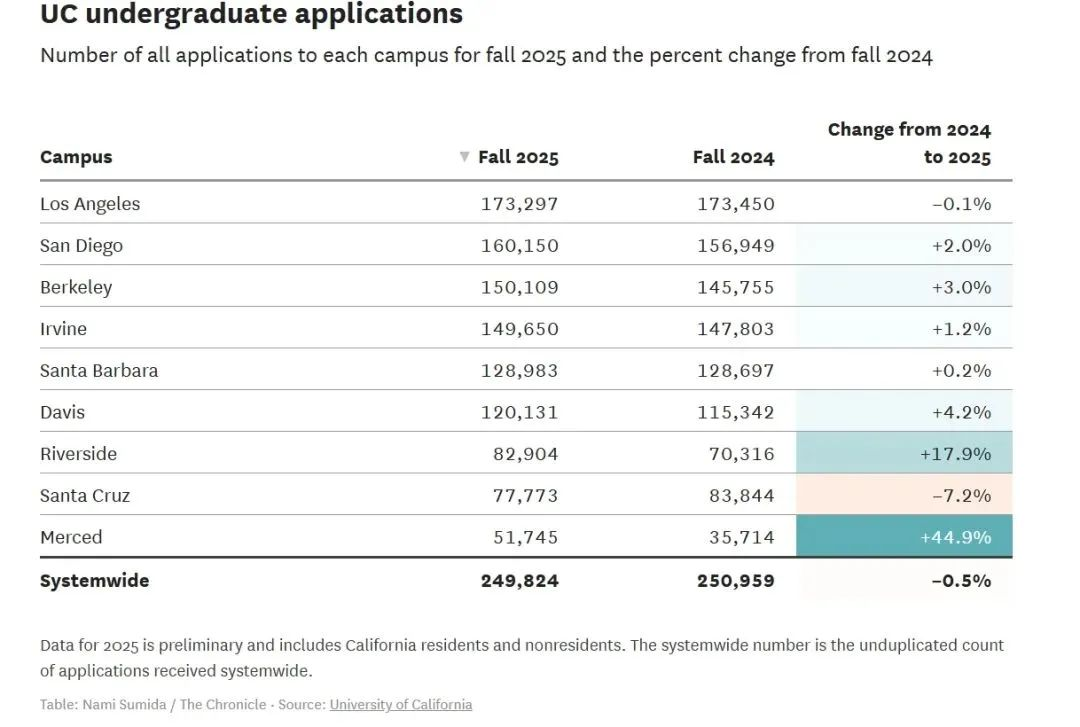Image resolution: width=1080 pixels, height=727 pixels.
Task: Sort by the Fall 2024 column header
Action: [734, 157]
